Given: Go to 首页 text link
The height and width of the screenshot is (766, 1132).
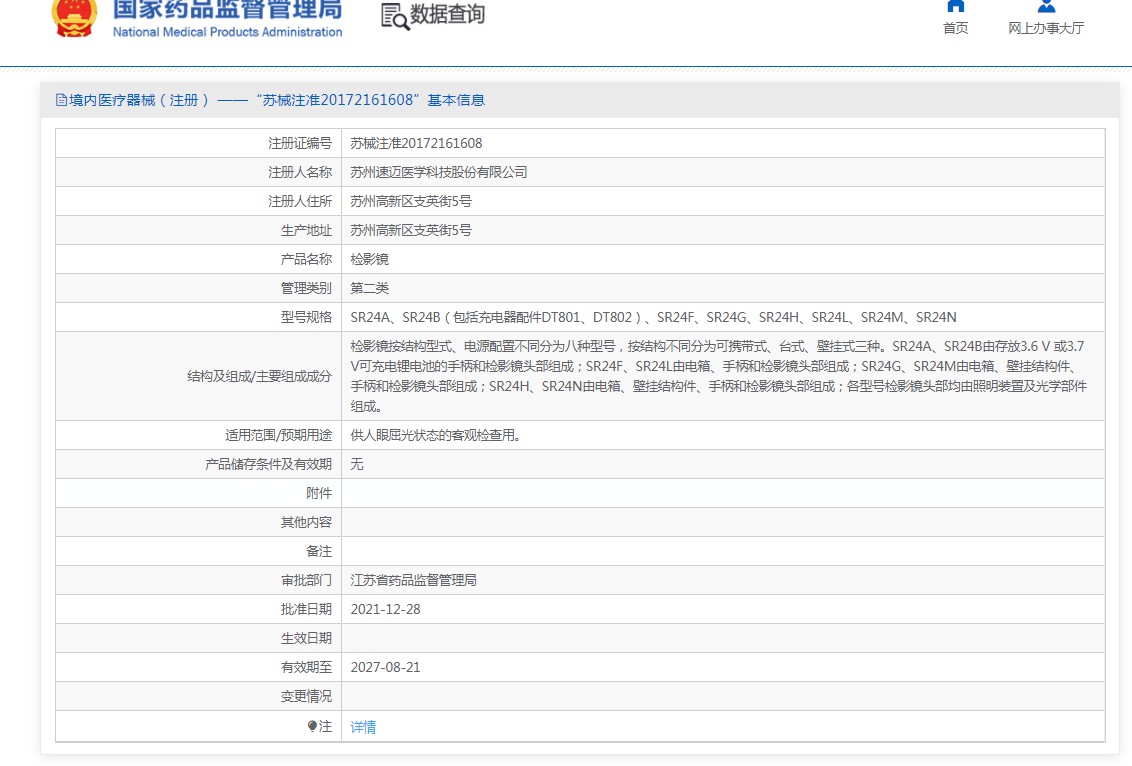Looking at the screenshot, I should click(x=955, y=28).
